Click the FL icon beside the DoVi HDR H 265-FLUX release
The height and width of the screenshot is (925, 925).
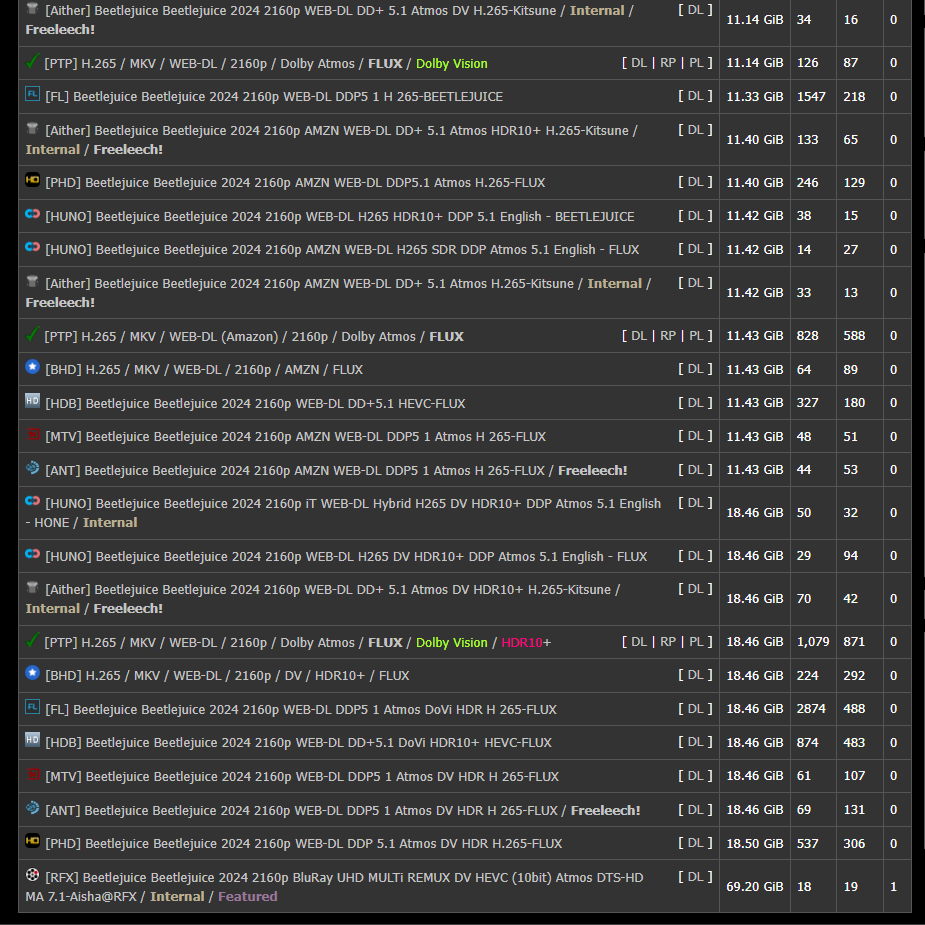(x=32, y=707)
